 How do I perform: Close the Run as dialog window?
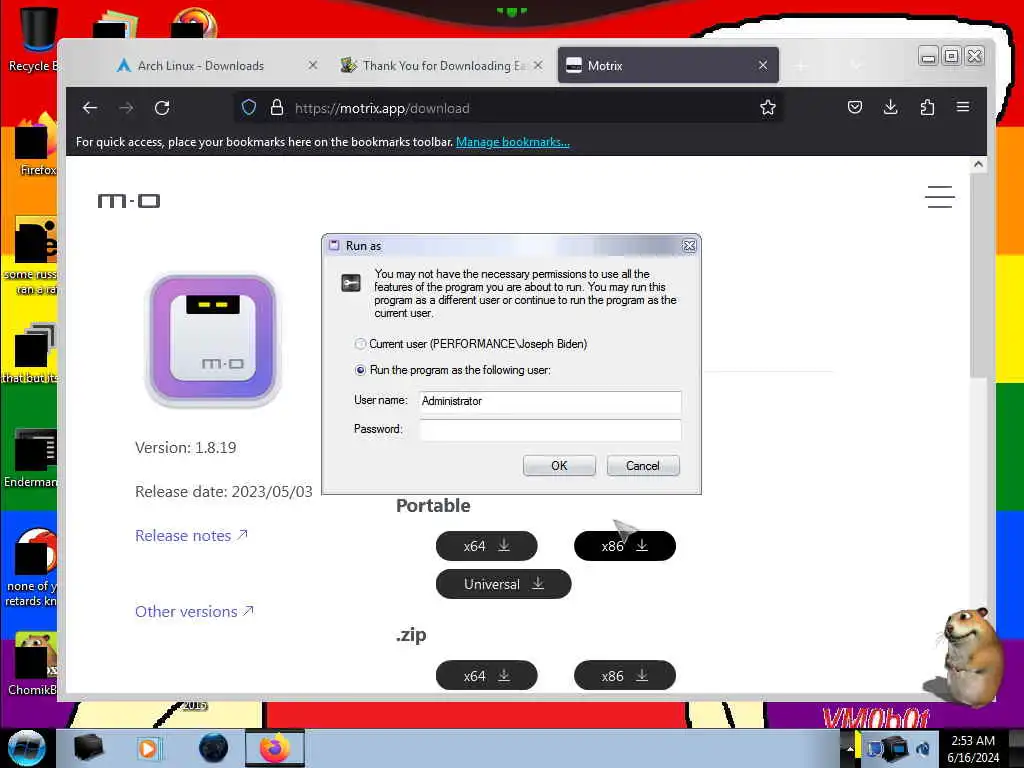point(689,246)
